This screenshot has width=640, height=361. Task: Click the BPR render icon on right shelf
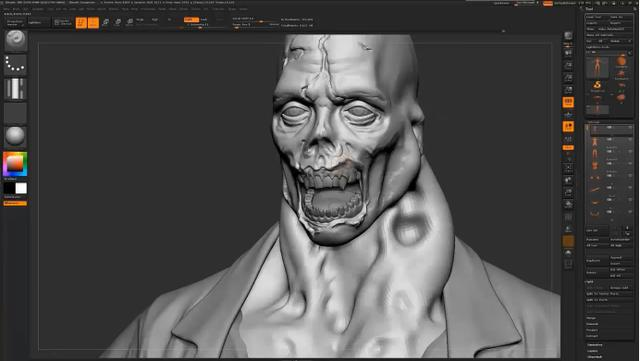coord(568,36)
